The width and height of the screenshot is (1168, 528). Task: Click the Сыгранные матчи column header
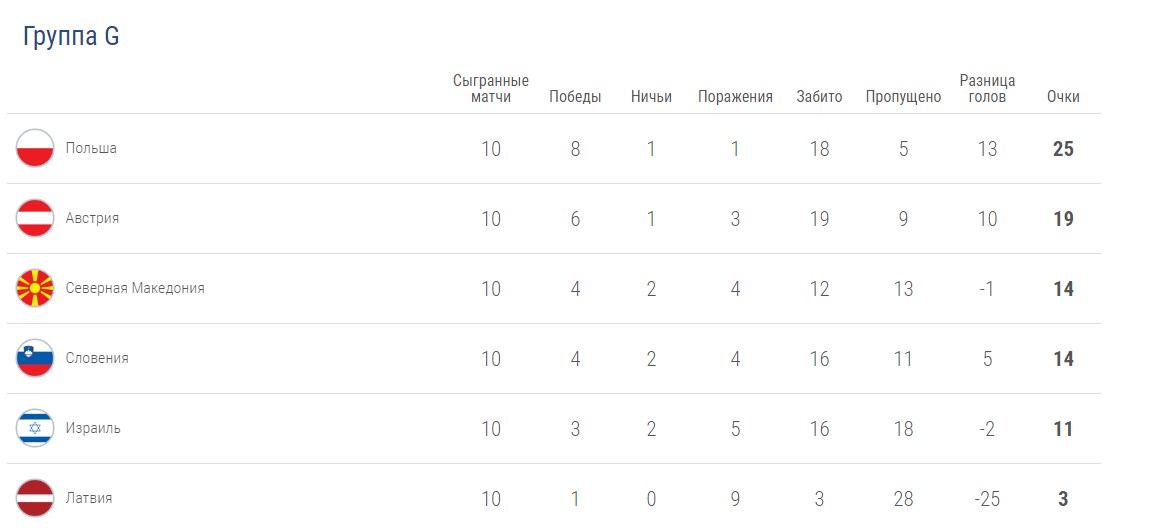click(x=491, y=89)
